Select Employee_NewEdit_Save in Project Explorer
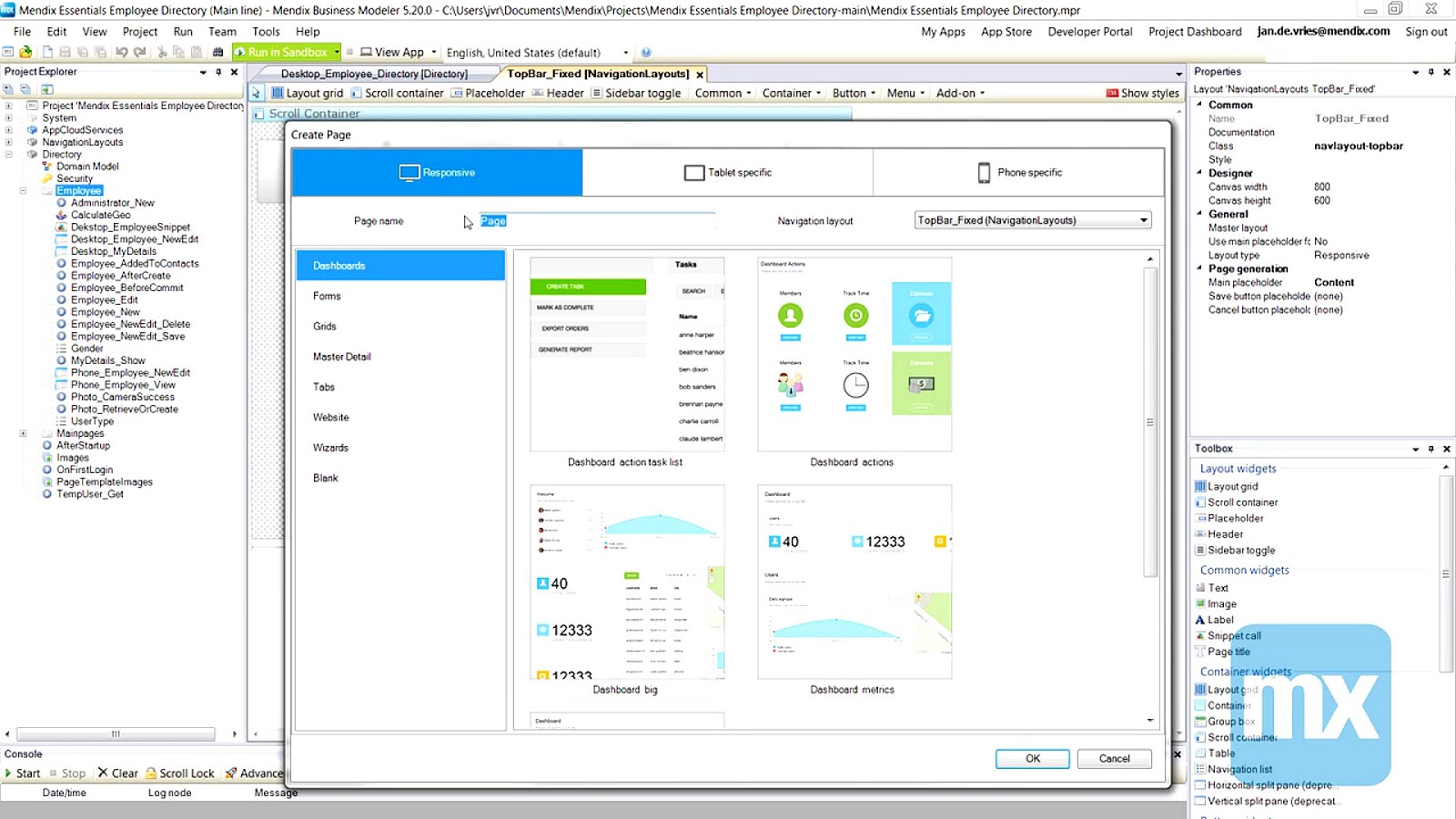The image size is (1456, 819). (127, 337)
